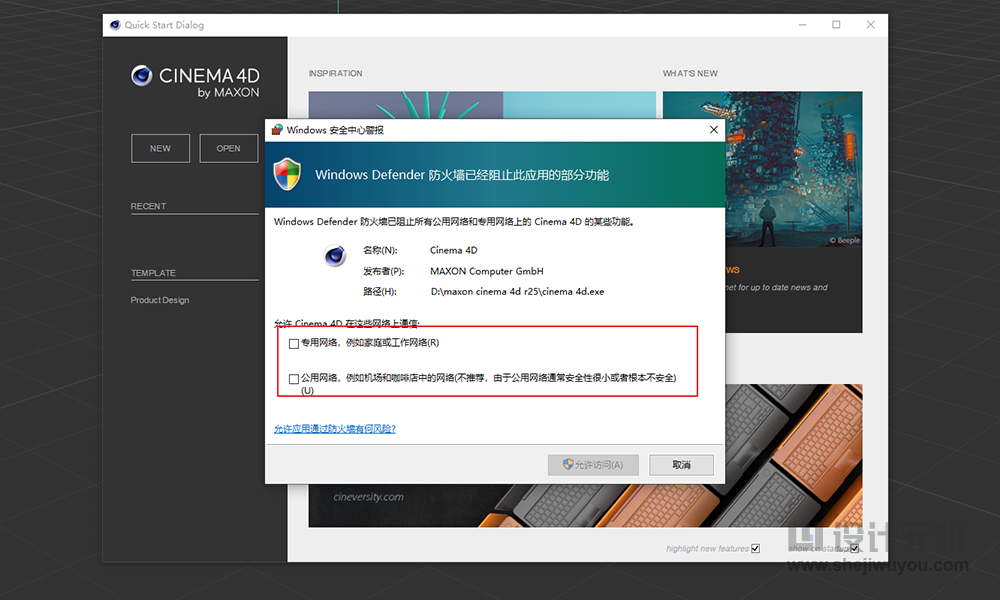Screen dimensions: 1000x600
Task: Click the security alert title bar icon
Action: (x=277, y=129)
